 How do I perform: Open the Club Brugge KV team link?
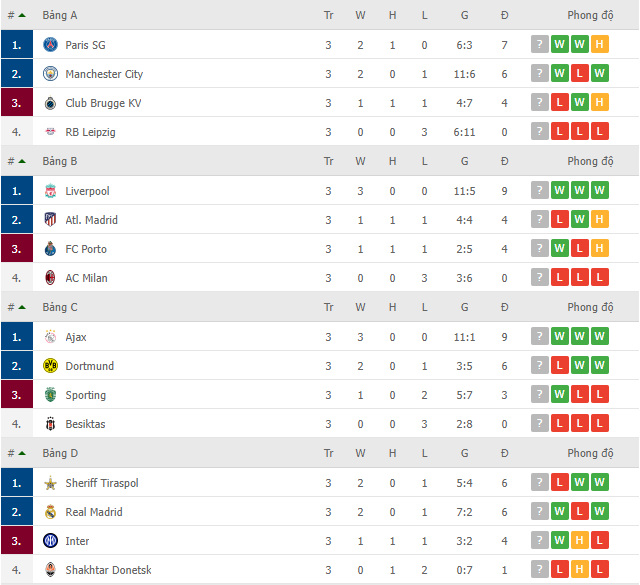(x=103, y=103)
